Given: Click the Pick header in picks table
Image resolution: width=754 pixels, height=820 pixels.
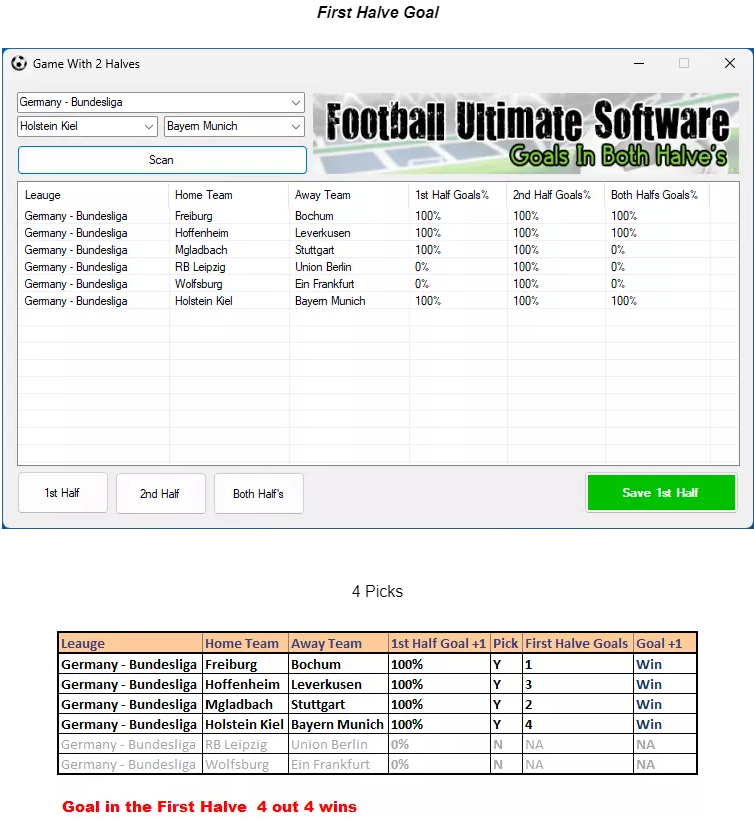Looking at the screenshot, I should (505, 643).
